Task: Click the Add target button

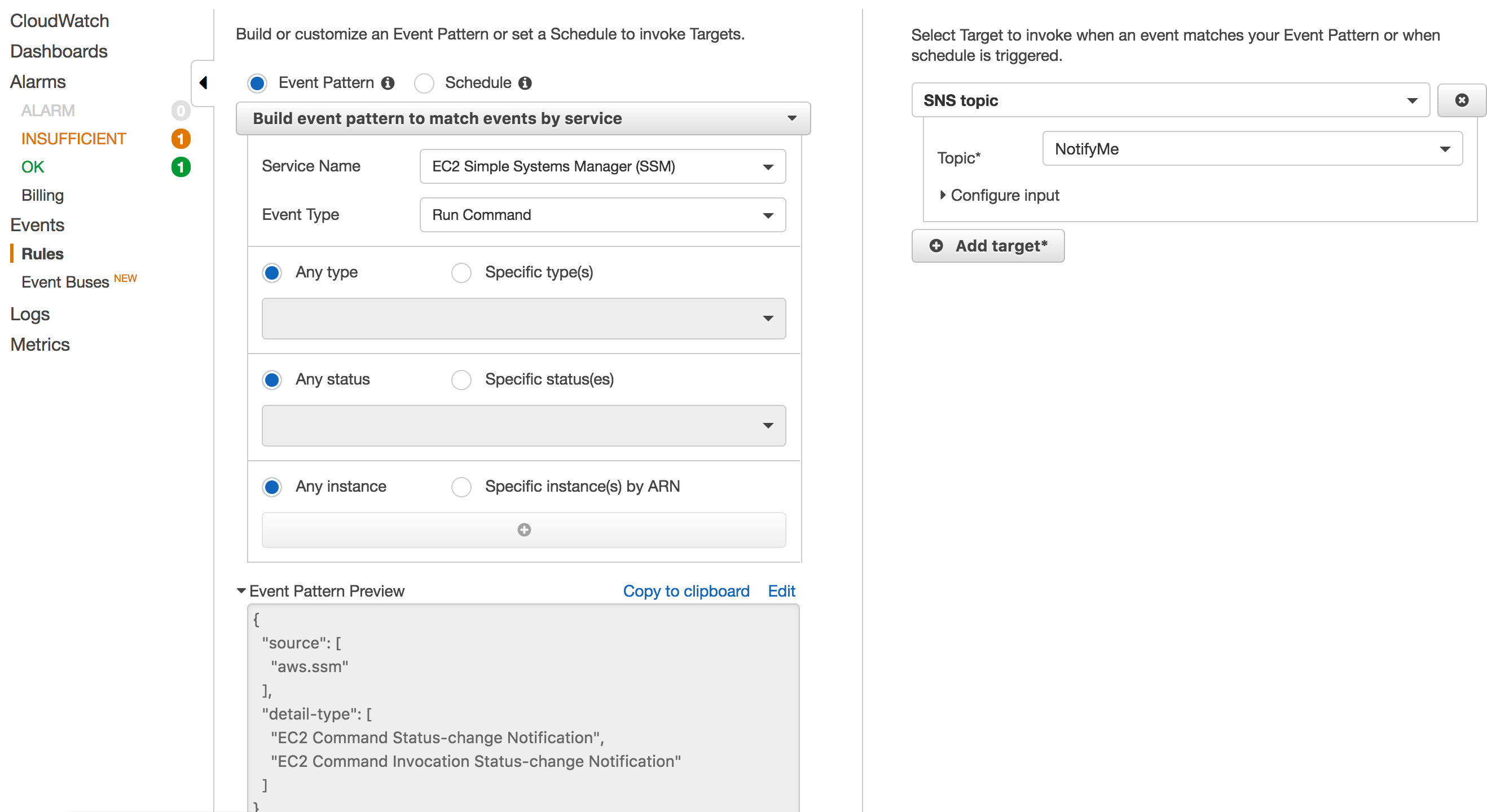Action: [x=988, y=246]
